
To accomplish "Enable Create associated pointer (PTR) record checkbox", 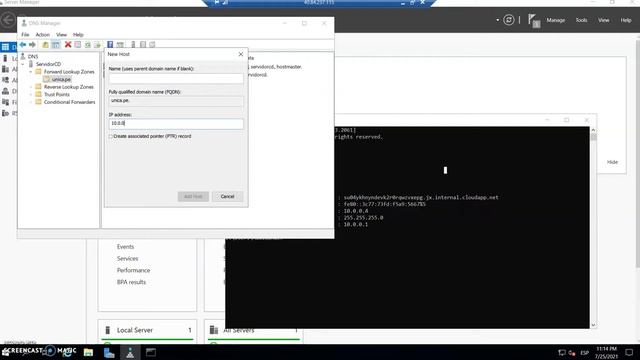I will click(x=111, y=136).
